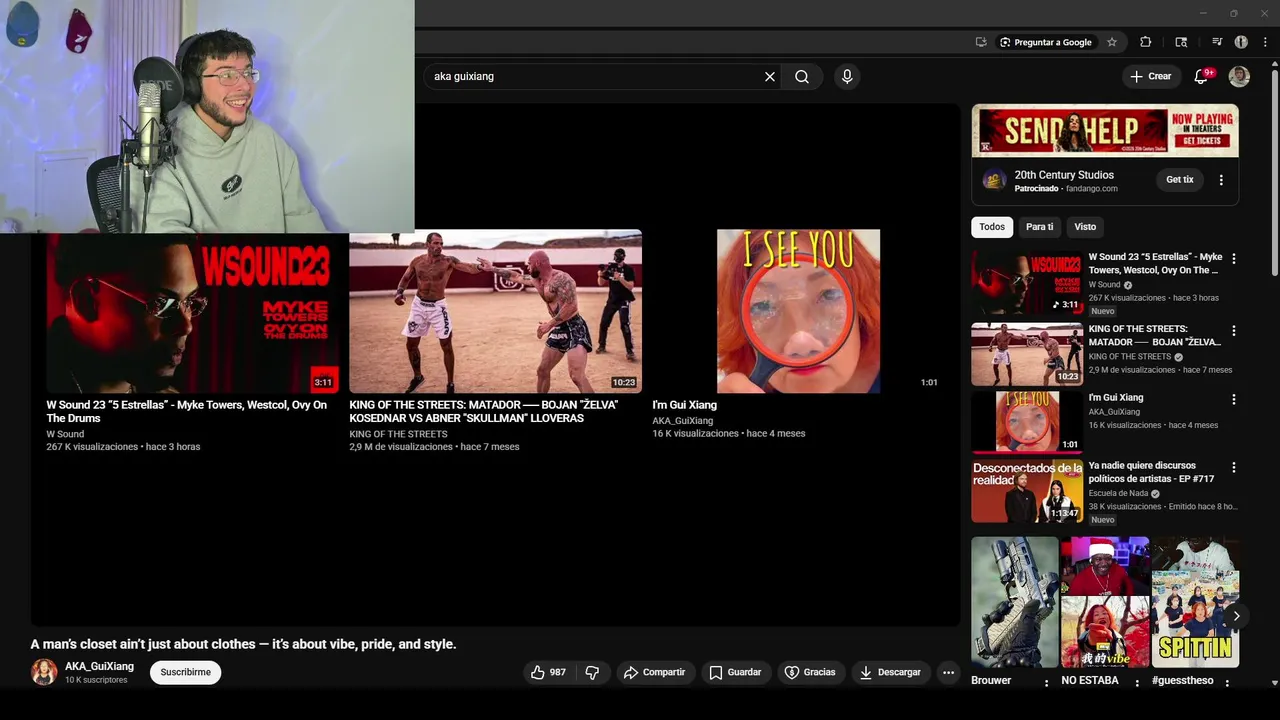The height and width of the screenshot is (720, 1280).
Task: Save the video with Guardar
Action: pos(735,672)
